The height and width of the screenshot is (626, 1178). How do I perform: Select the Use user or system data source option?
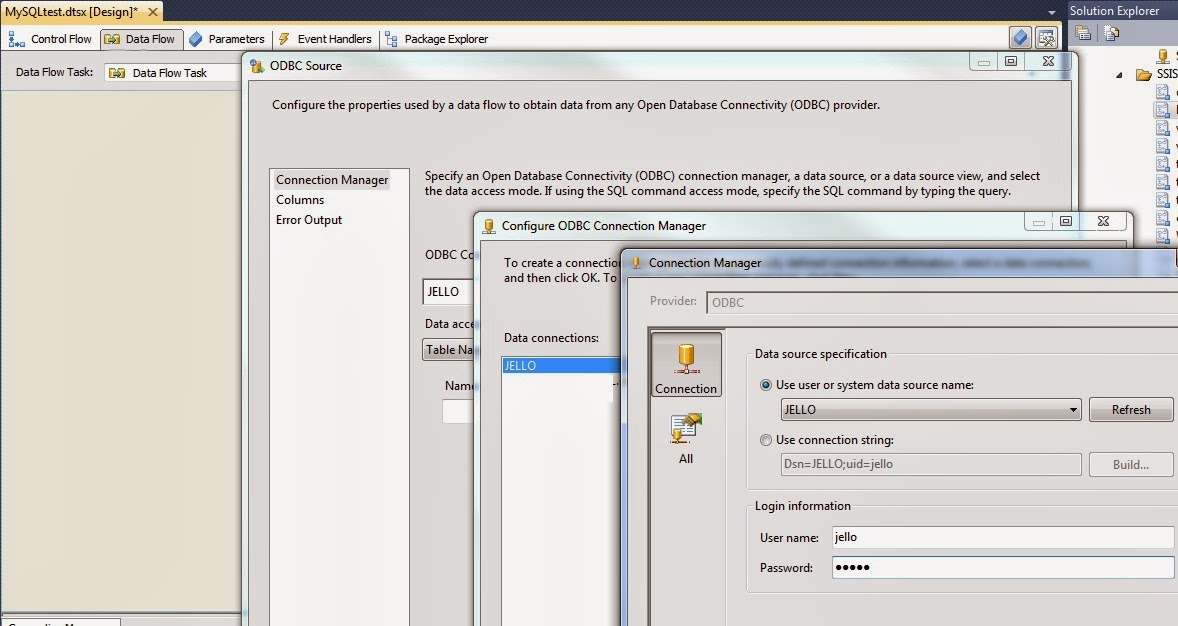[x=765, y=384]
